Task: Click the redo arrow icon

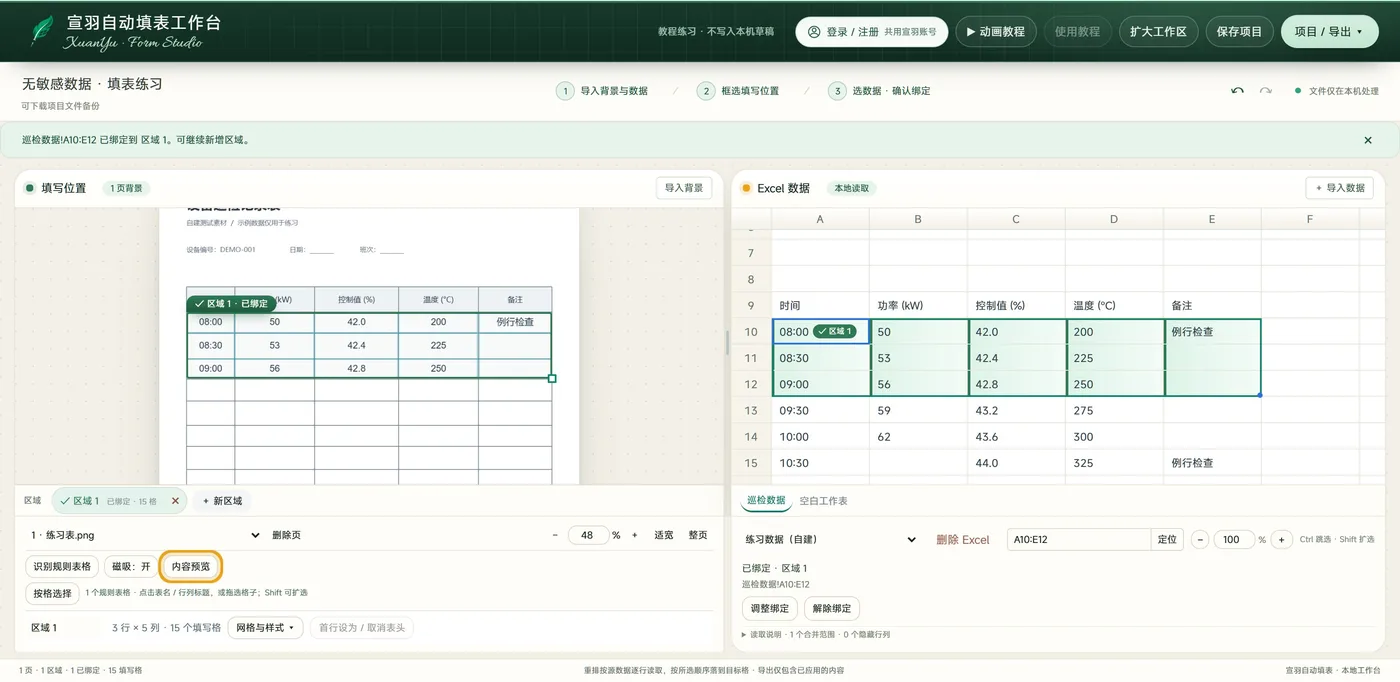Action: point(1265,91)
